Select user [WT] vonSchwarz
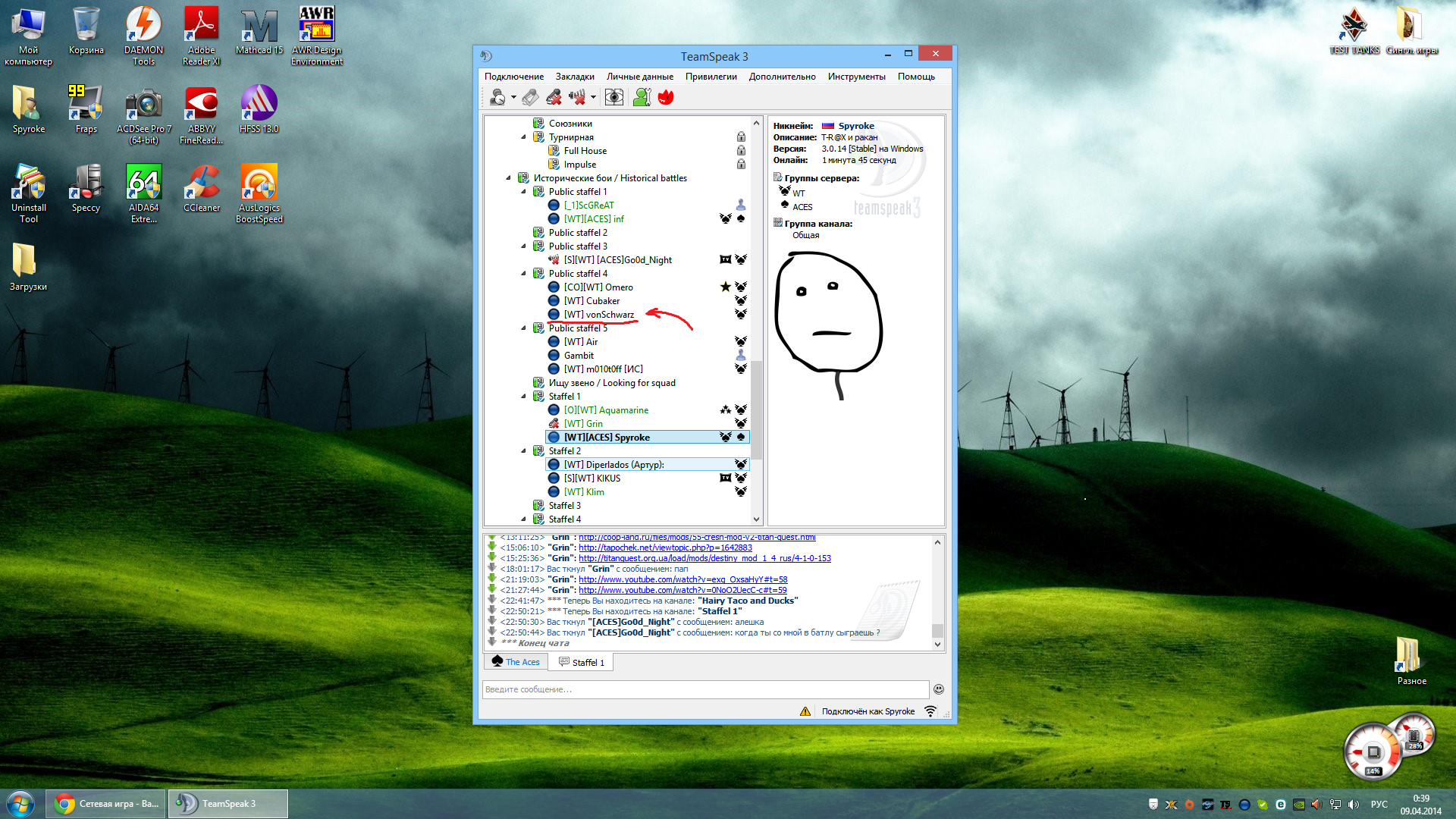This screenshot has width=1456, height=819. click(598, 315)
